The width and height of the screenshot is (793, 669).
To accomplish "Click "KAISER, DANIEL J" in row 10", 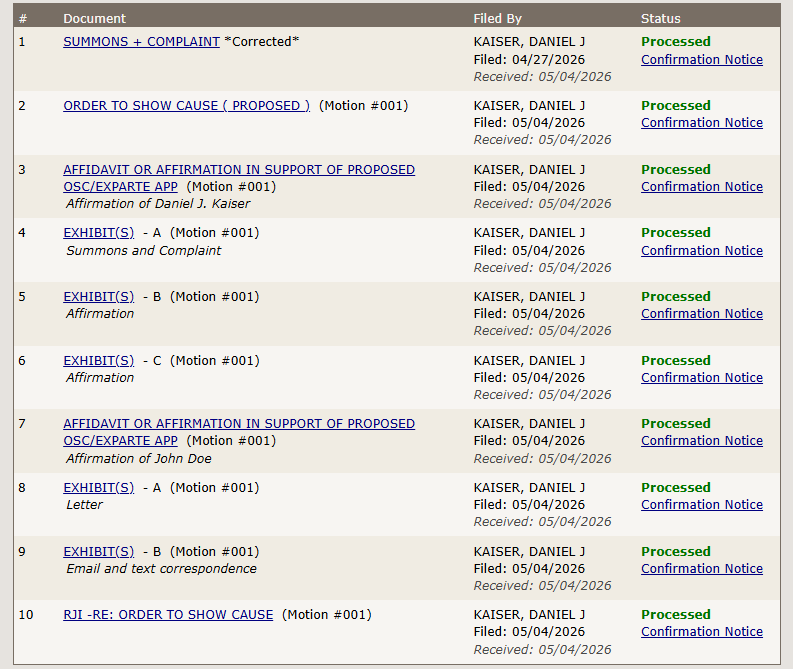I will [x=529, y=614].
